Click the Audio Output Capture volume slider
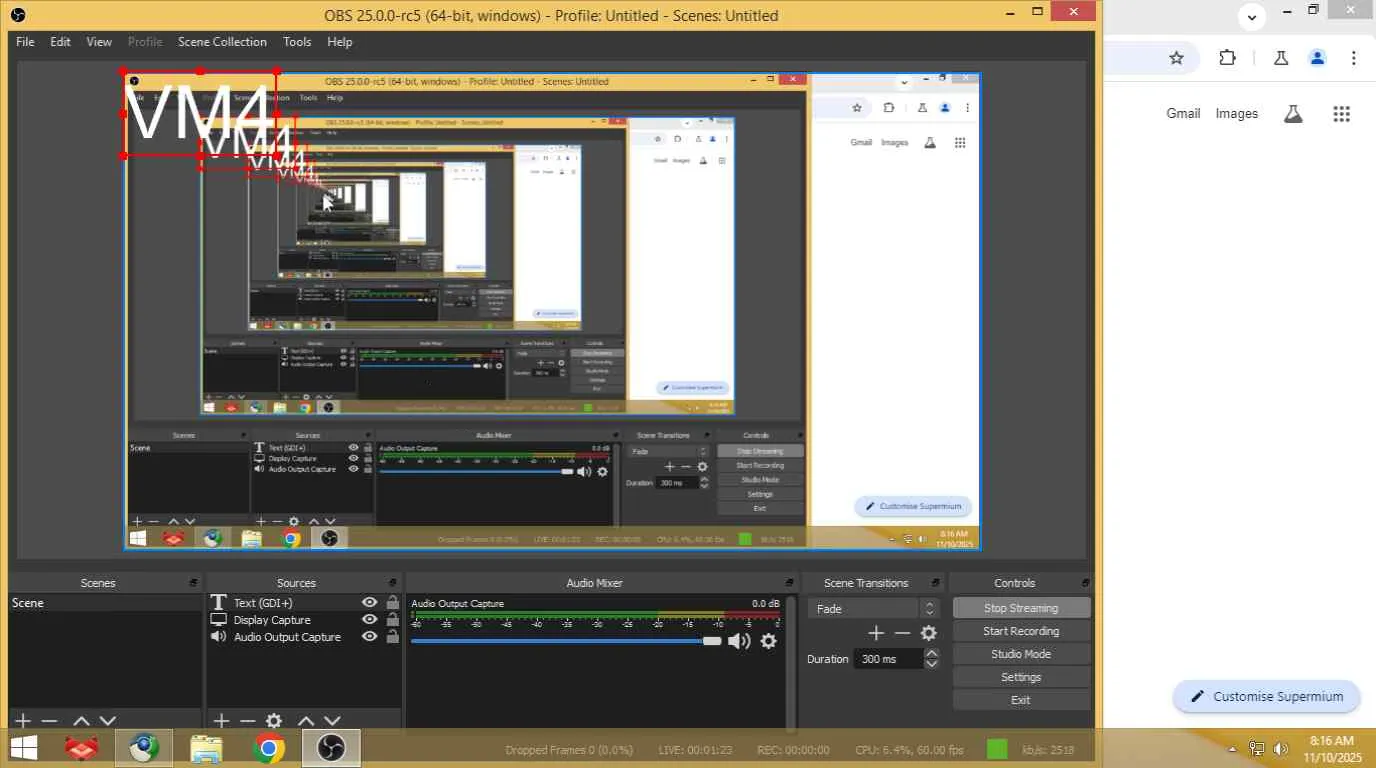 (x=566, y=641)
